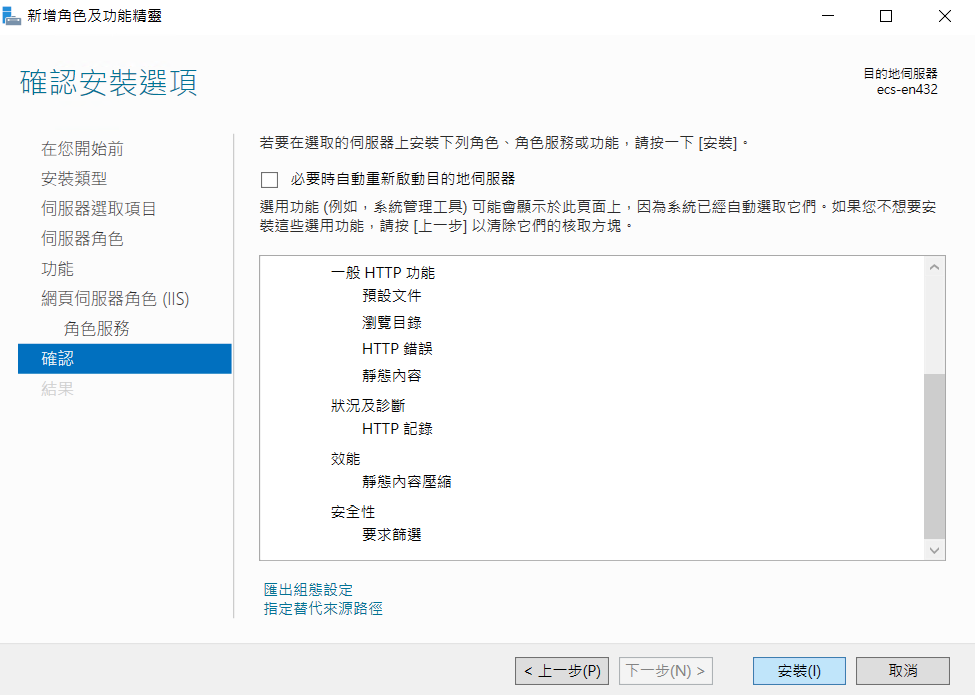975x695 pixels.
Task: Select the highlighted 確認 step
Action: (x=125, y=359)
